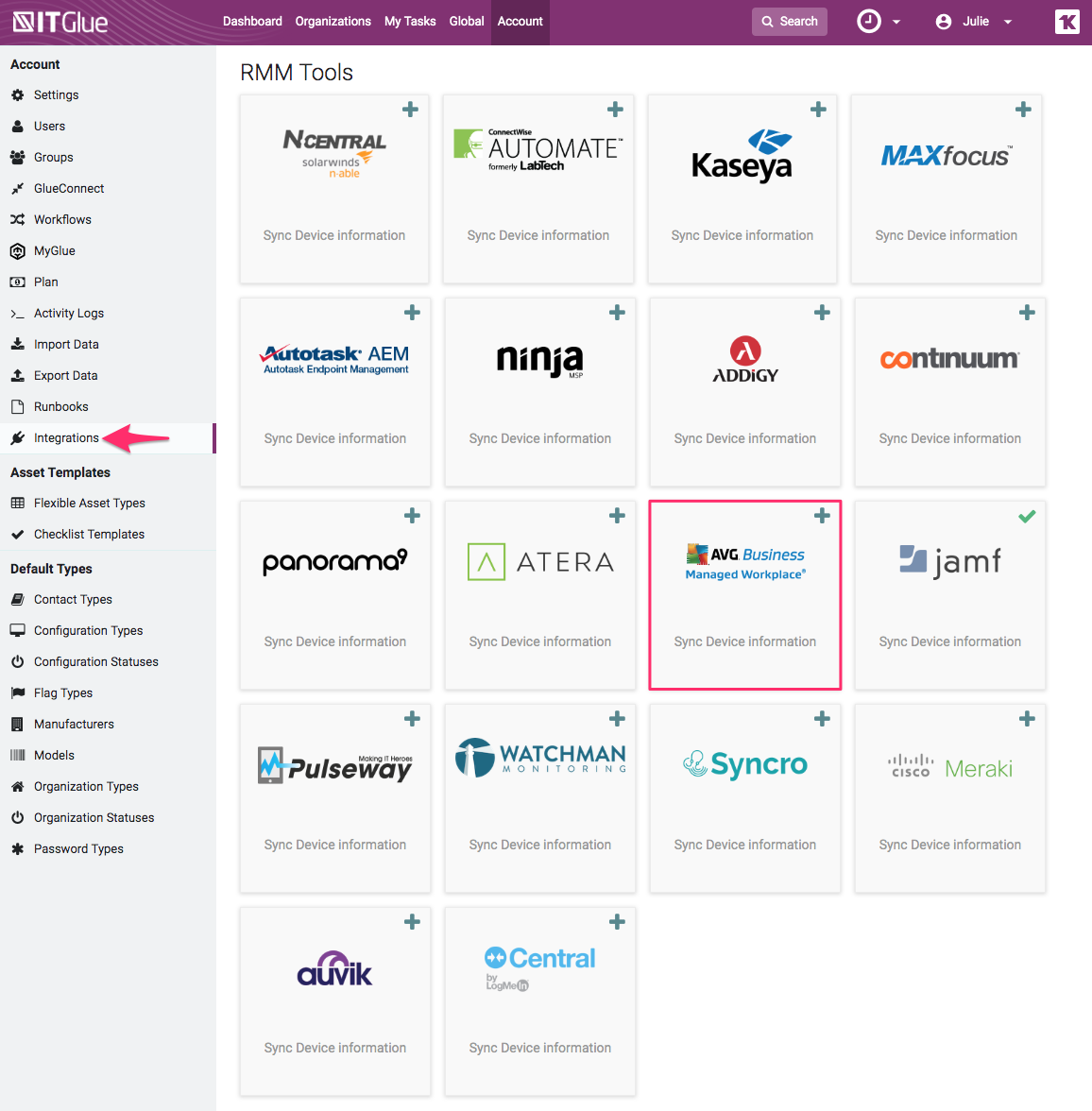
Task: Click the ninja MSP logo
Action: tap(540, 361)
